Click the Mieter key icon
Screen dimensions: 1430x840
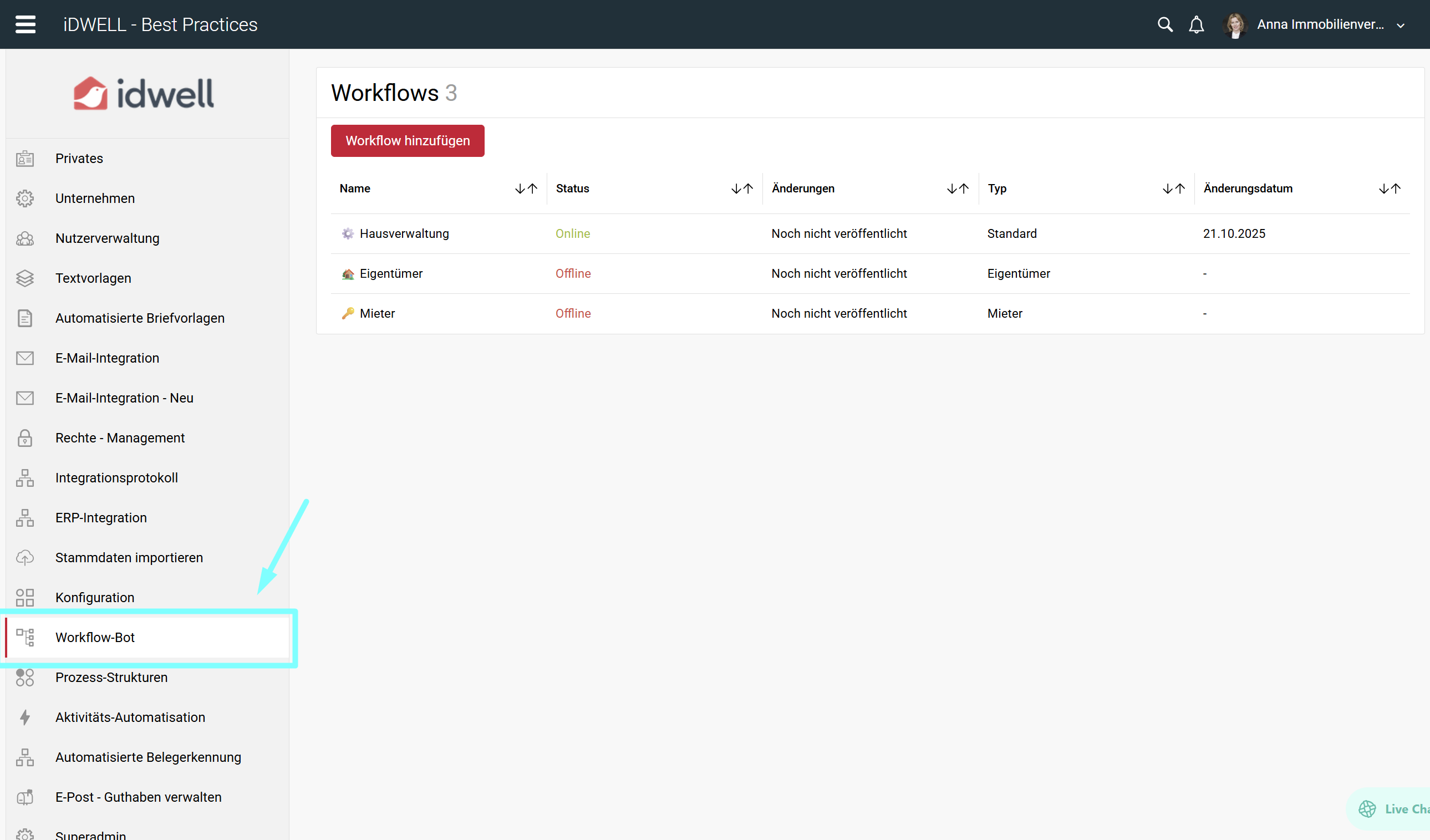347,313
